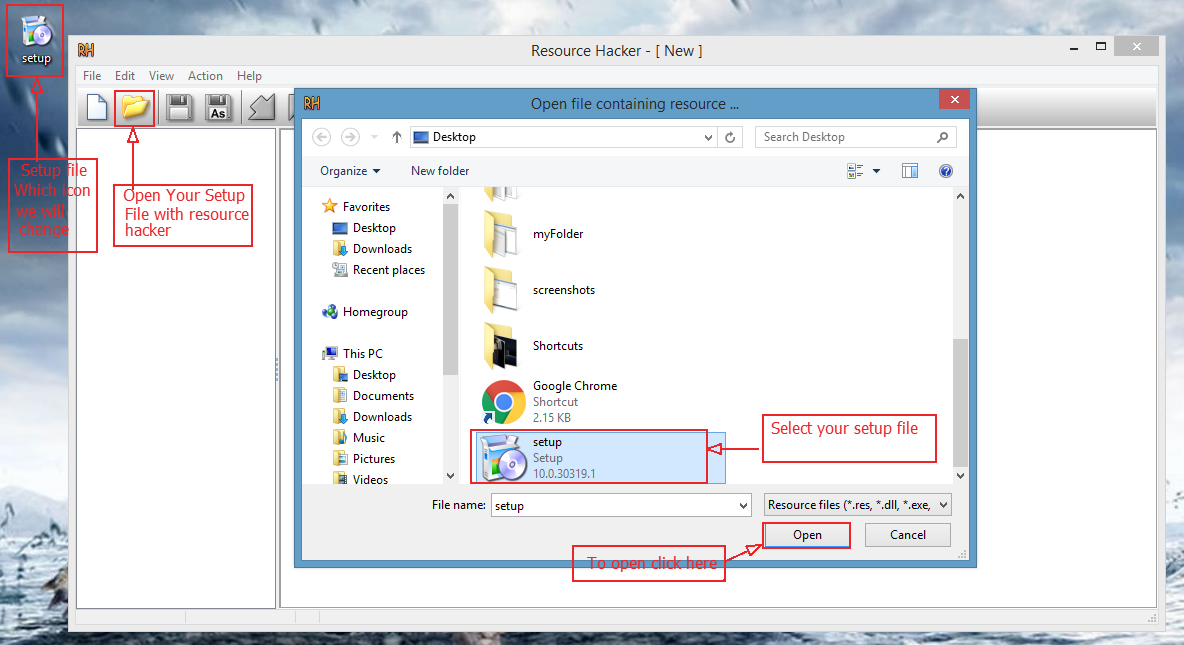Create a new resource script
This screenshot has width=1184, height=645.
coord(96,108)
